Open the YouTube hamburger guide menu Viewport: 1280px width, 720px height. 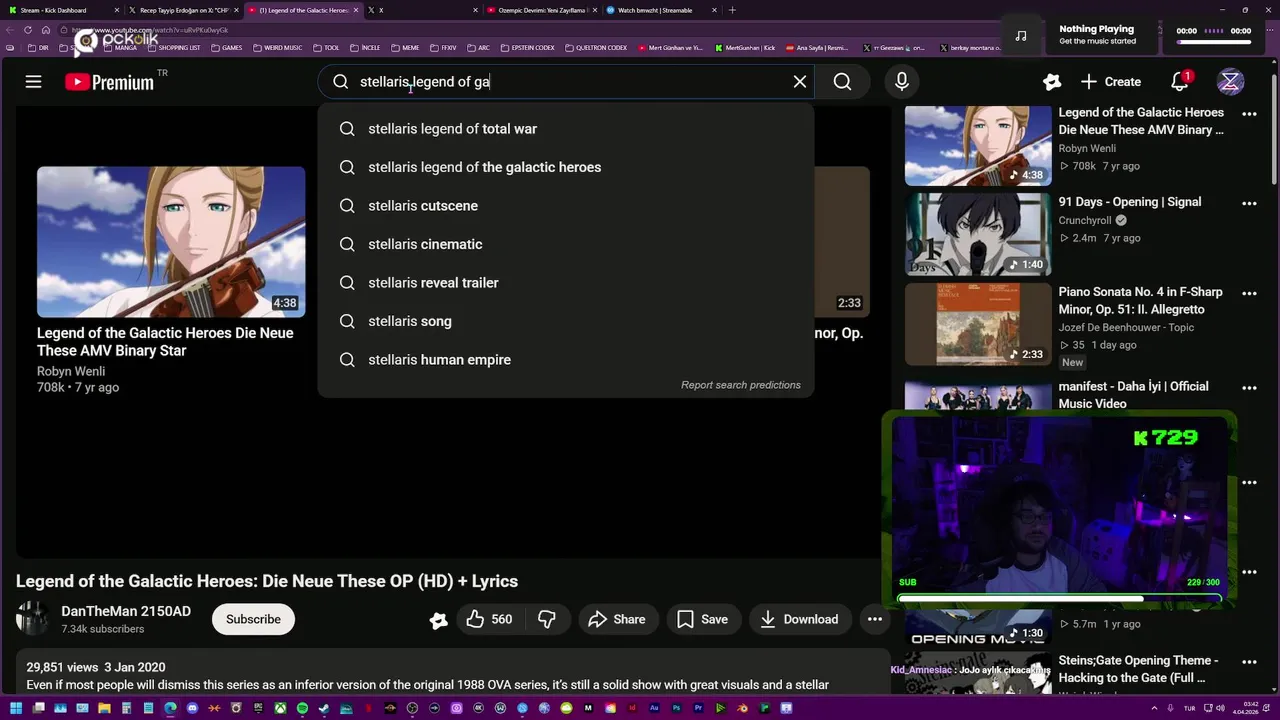click(x=33, y=82)
